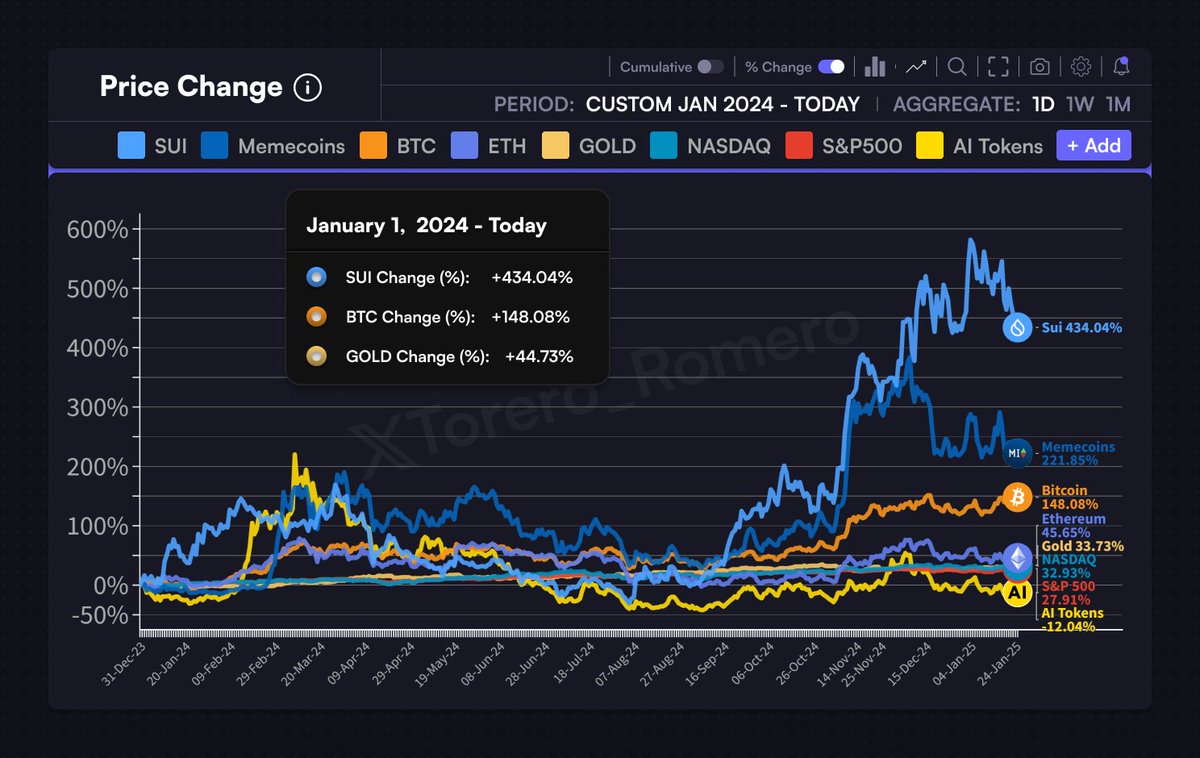Toggle ETH series in legend

pos(488,146)
